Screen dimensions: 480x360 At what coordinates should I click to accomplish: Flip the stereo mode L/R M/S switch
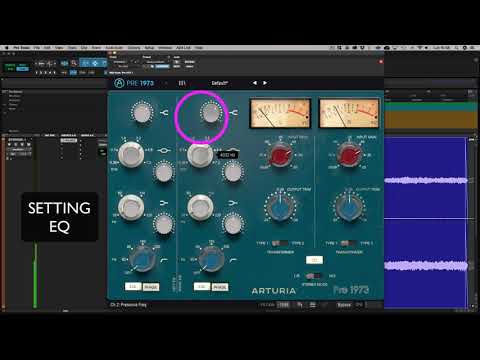pos(313,276)
